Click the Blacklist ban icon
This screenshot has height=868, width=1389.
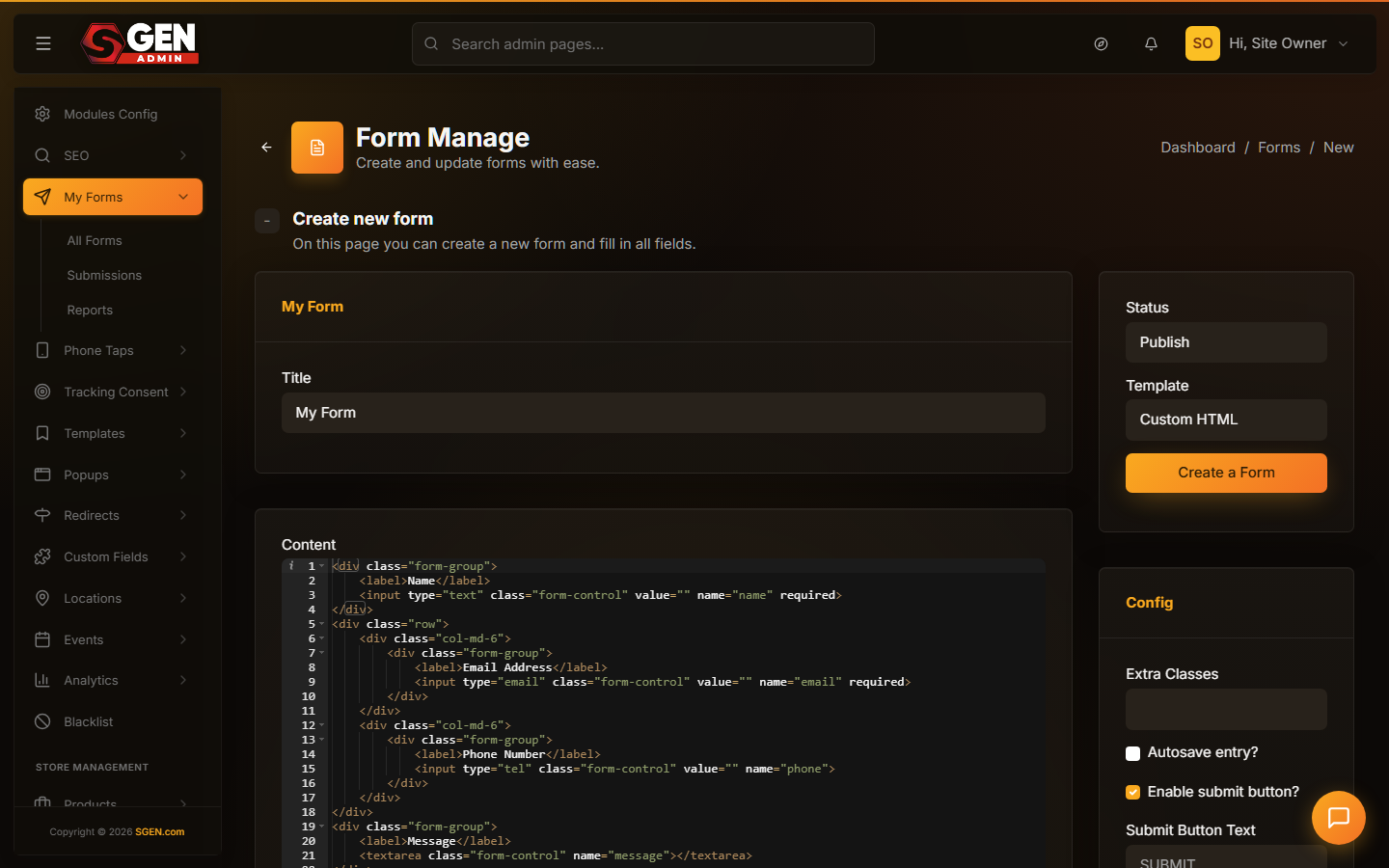(x=42, y=721)
